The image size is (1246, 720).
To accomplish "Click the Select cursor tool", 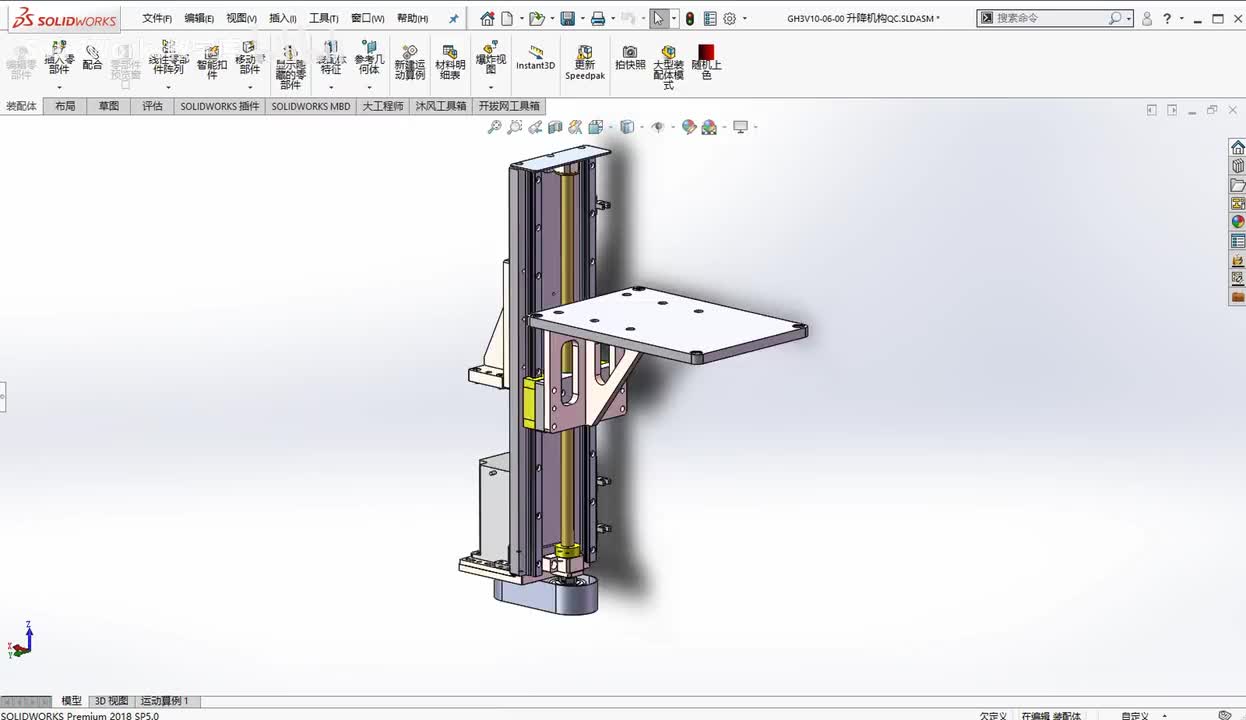I will tap(658, 18).
